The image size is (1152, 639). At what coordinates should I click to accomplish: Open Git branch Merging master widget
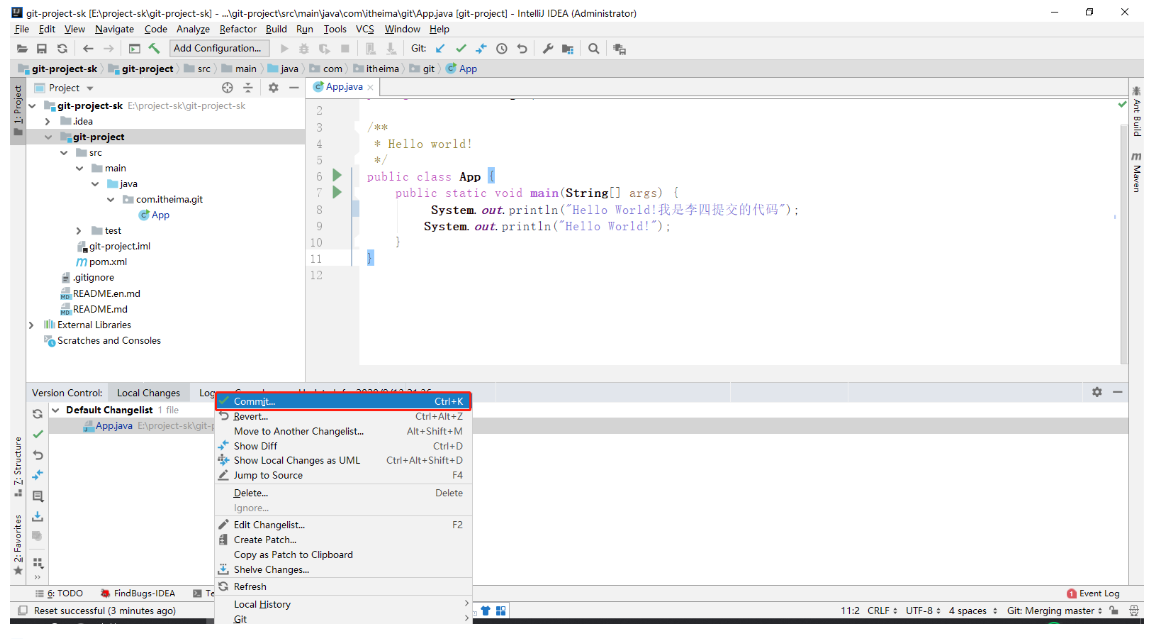tap(1054, 611)
